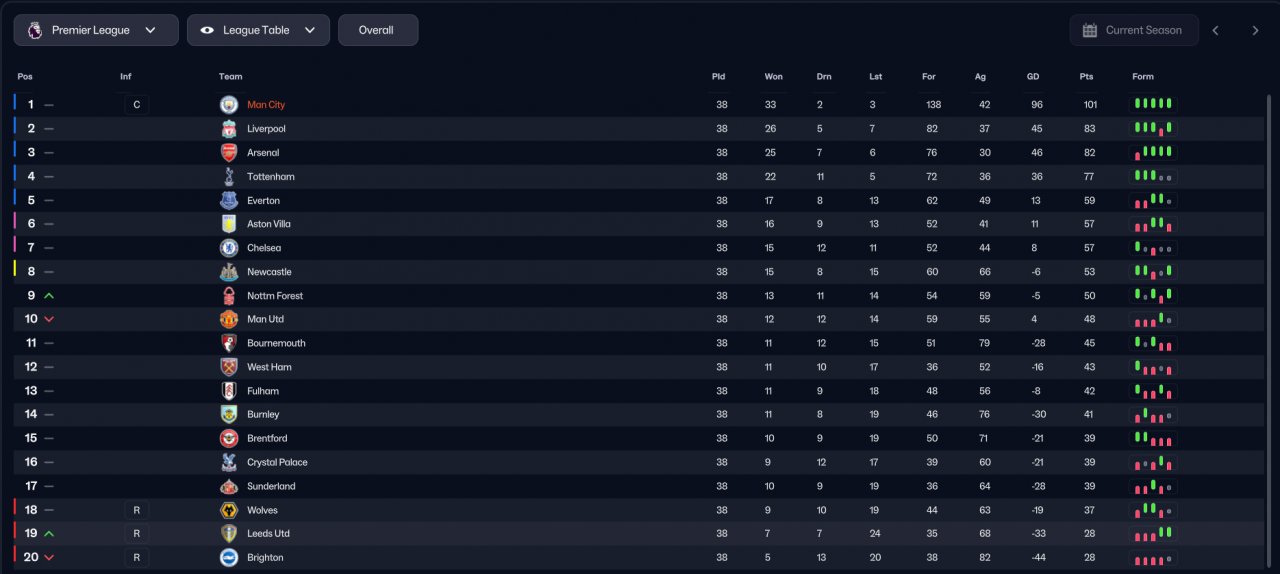Click the Liverpool club crest icon
This screenshot has width=1280, height=574.
point(229,129)
